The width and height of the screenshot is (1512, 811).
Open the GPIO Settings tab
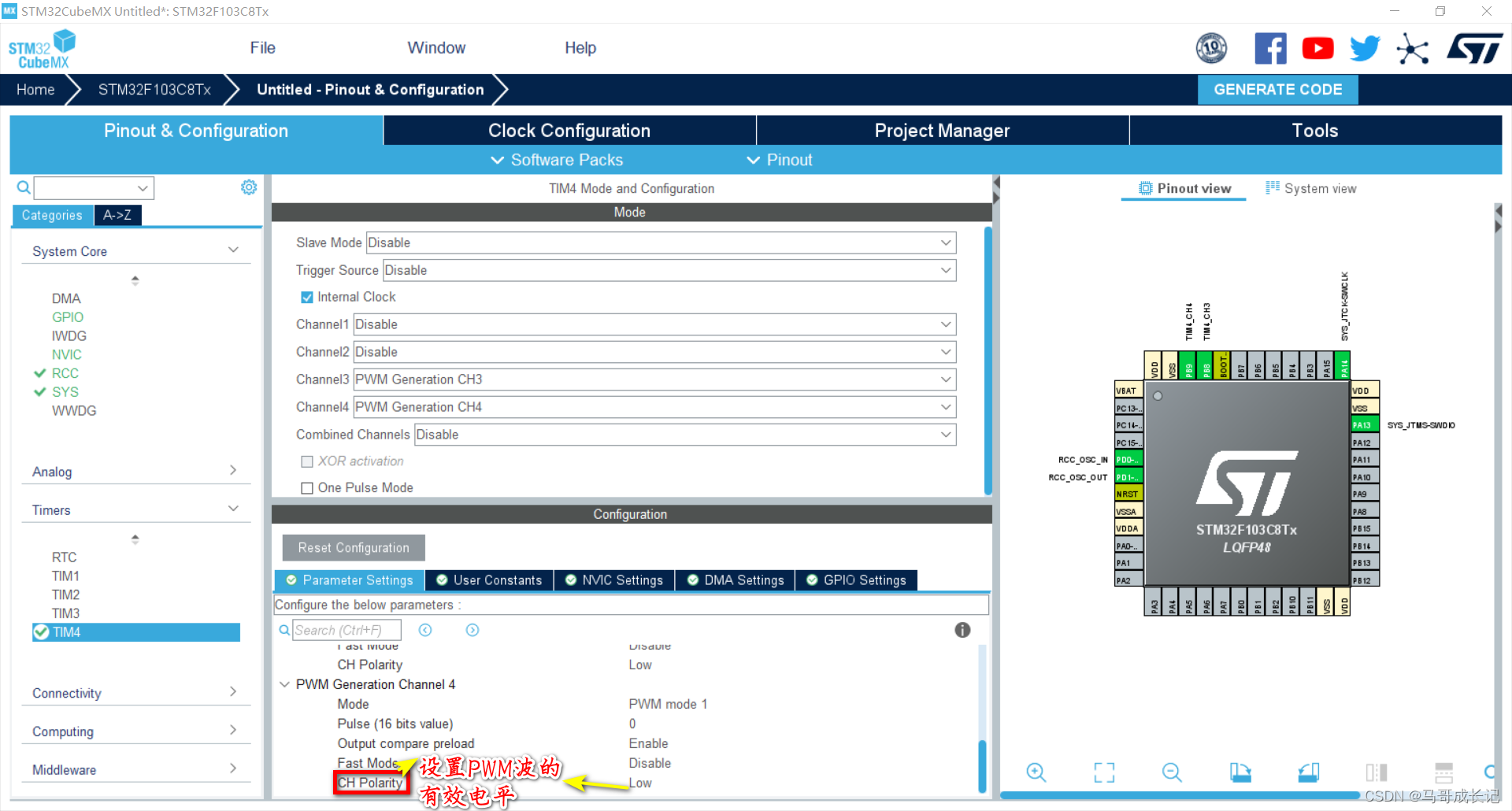(857, 580)
